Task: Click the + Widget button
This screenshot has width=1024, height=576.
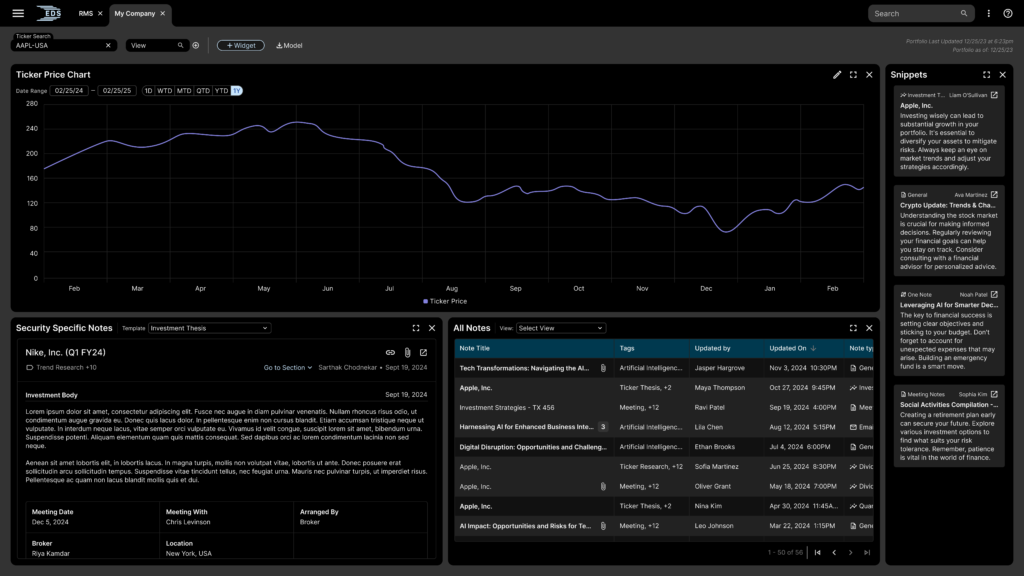Action: point(241,46)
